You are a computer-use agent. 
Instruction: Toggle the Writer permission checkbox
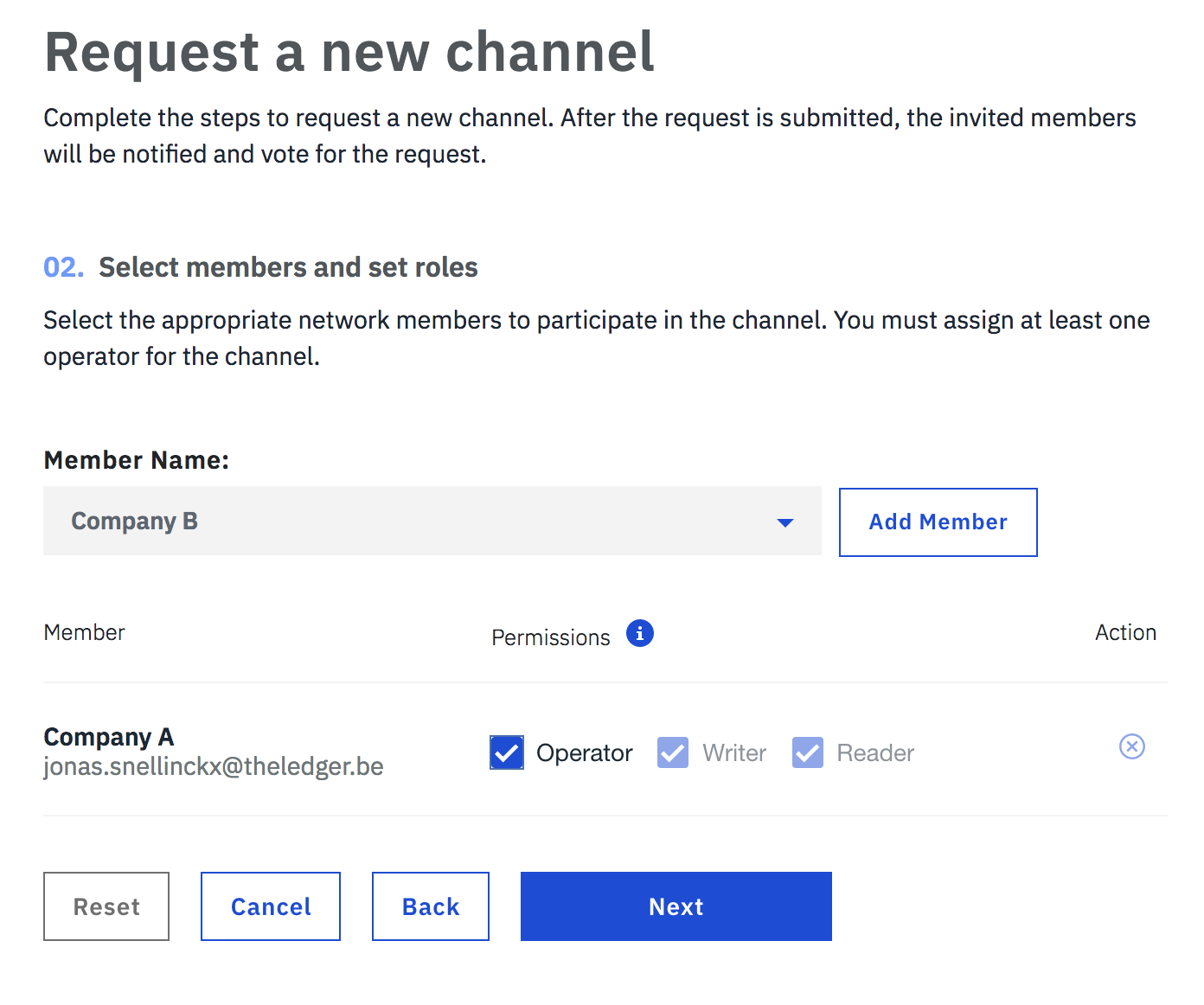673,752
